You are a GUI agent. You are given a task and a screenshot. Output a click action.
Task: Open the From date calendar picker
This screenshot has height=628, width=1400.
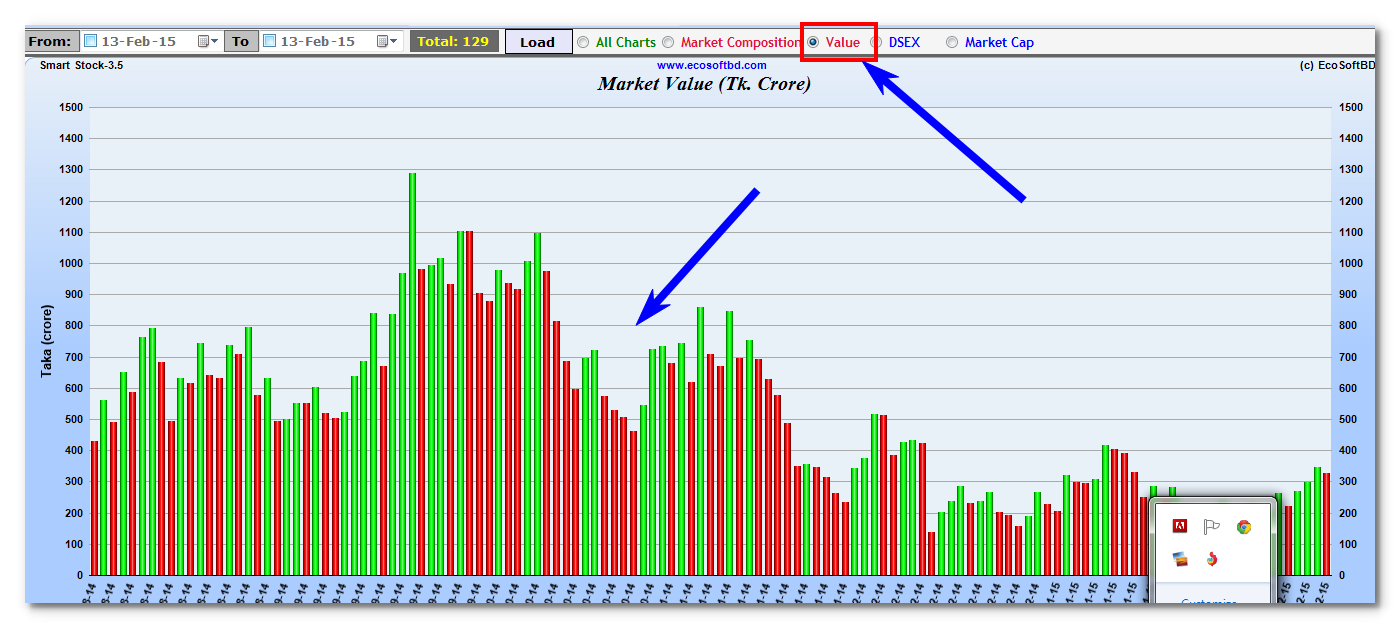[208, 42]
